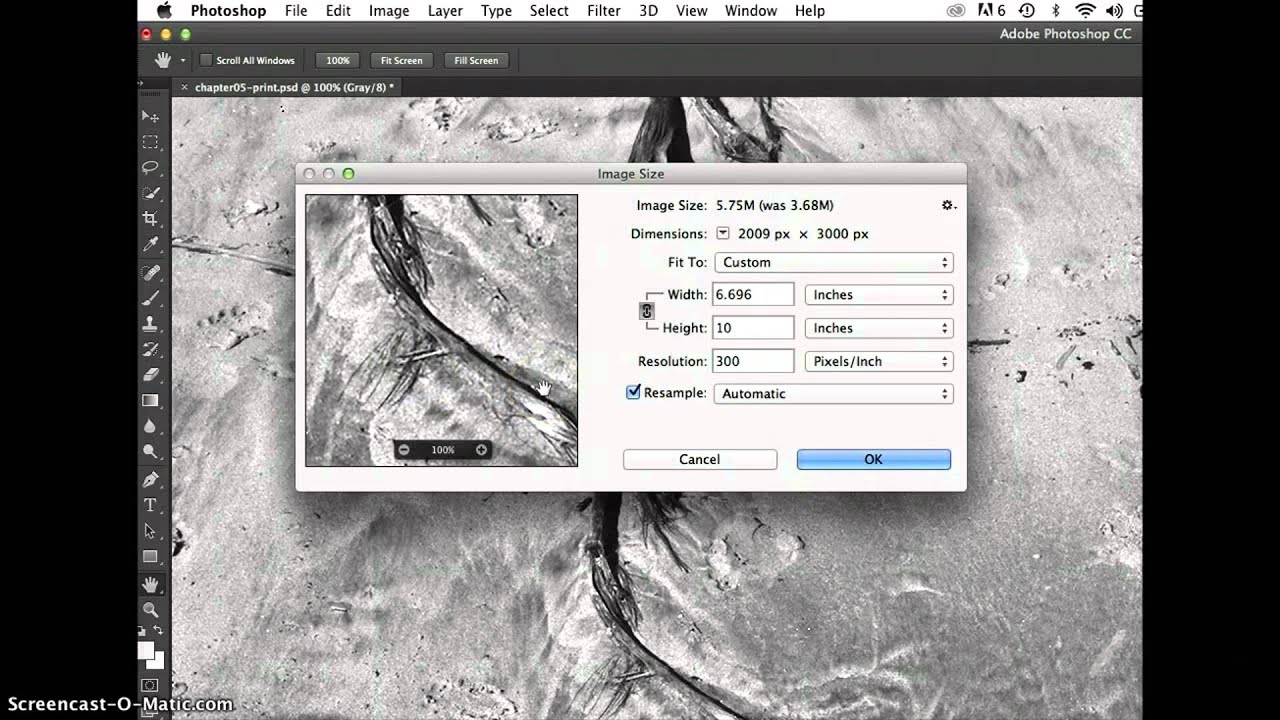Select the Quick Selection tool
This screenshot has height=720, width=1280.
tap(151, 193)
